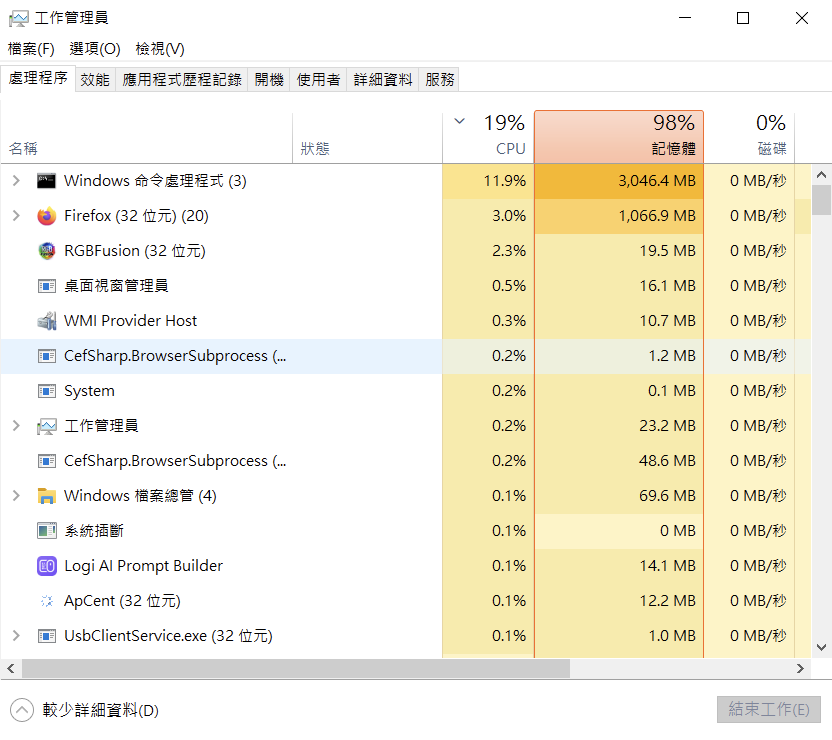Click the 結束工作(E) button
Image resolution: width=832 pixels, height=740 pixels.
tap(769, 710)
